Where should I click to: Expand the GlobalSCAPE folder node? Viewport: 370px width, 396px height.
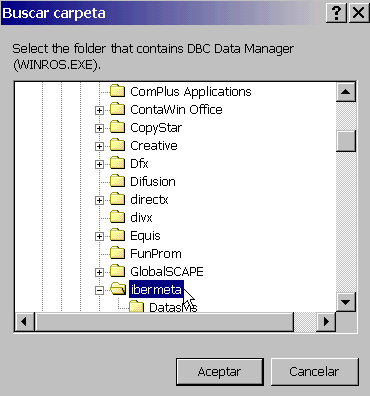99,272
